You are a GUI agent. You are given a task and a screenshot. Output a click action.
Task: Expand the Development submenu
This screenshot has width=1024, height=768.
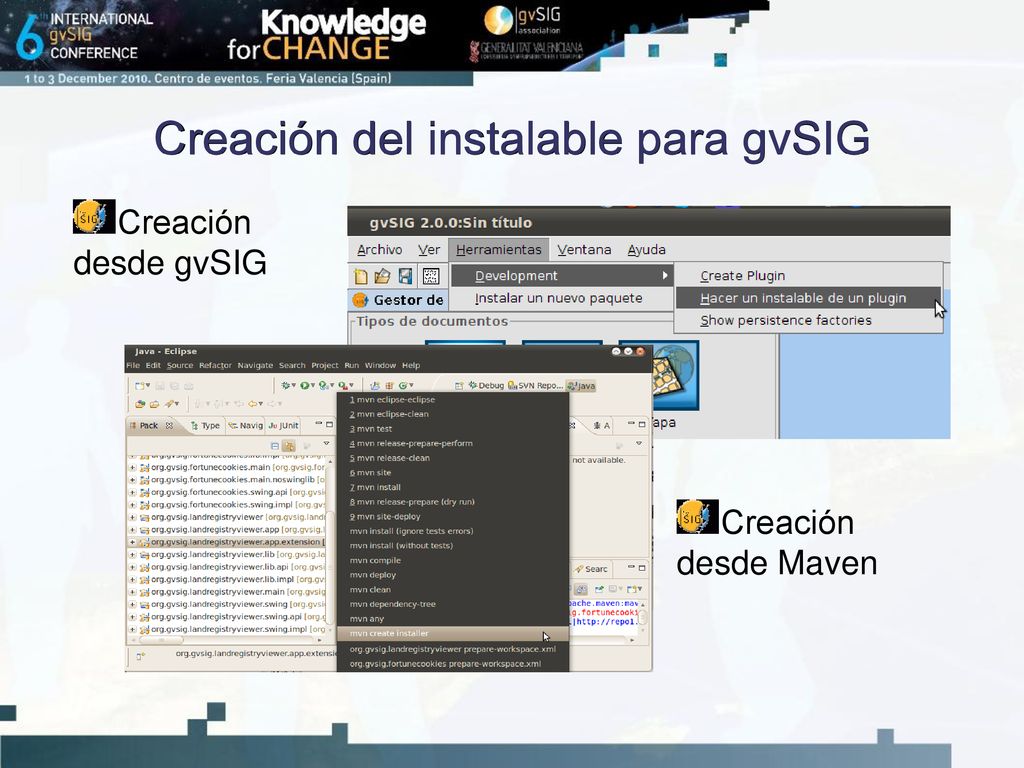pos(562,276)
